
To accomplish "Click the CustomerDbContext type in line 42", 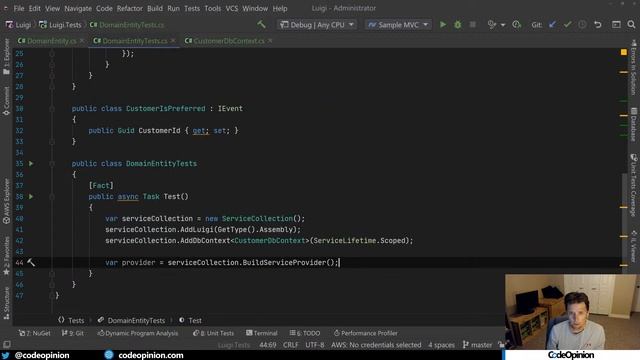I will pyautogui.click(x=269, y=240).
